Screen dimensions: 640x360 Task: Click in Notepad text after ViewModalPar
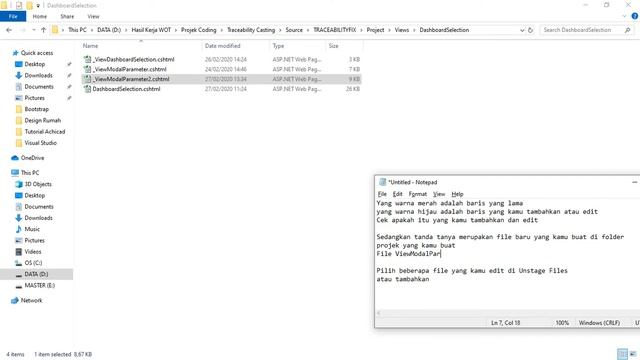(441, 254)
